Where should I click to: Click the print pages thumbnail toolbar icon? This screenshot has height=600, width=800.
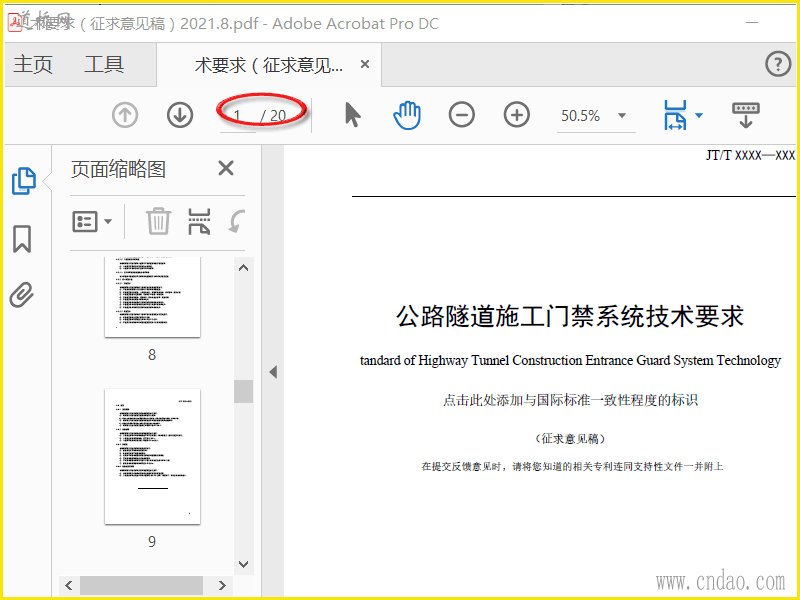click(199, 221)
